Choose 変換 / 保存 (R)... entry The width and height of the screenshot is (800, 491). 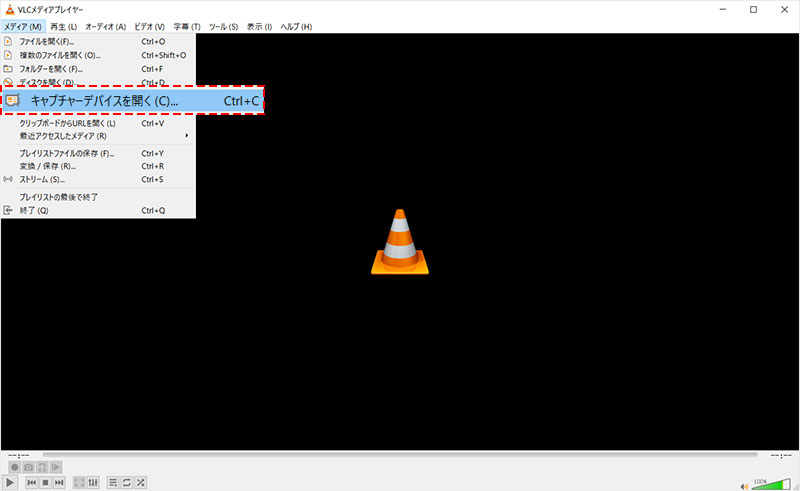98,166
